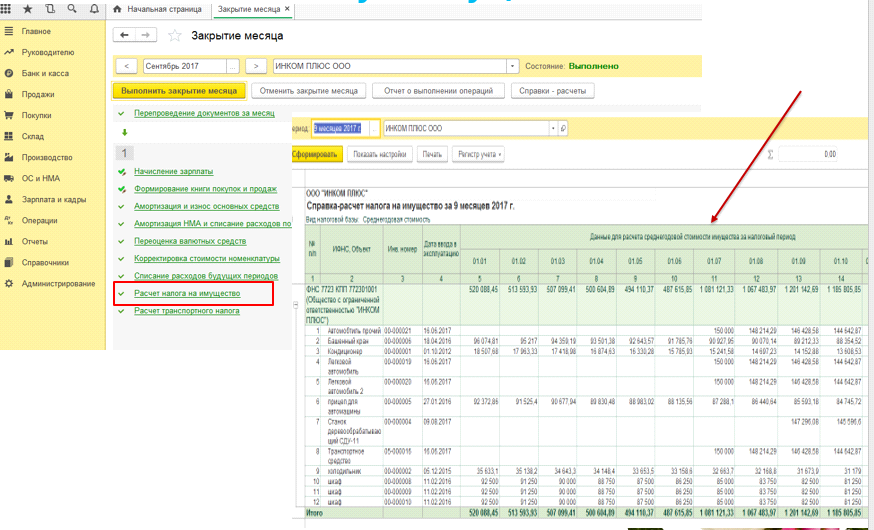Open Корректировка стоимости номенклатуры link

(x=207, y=259)
